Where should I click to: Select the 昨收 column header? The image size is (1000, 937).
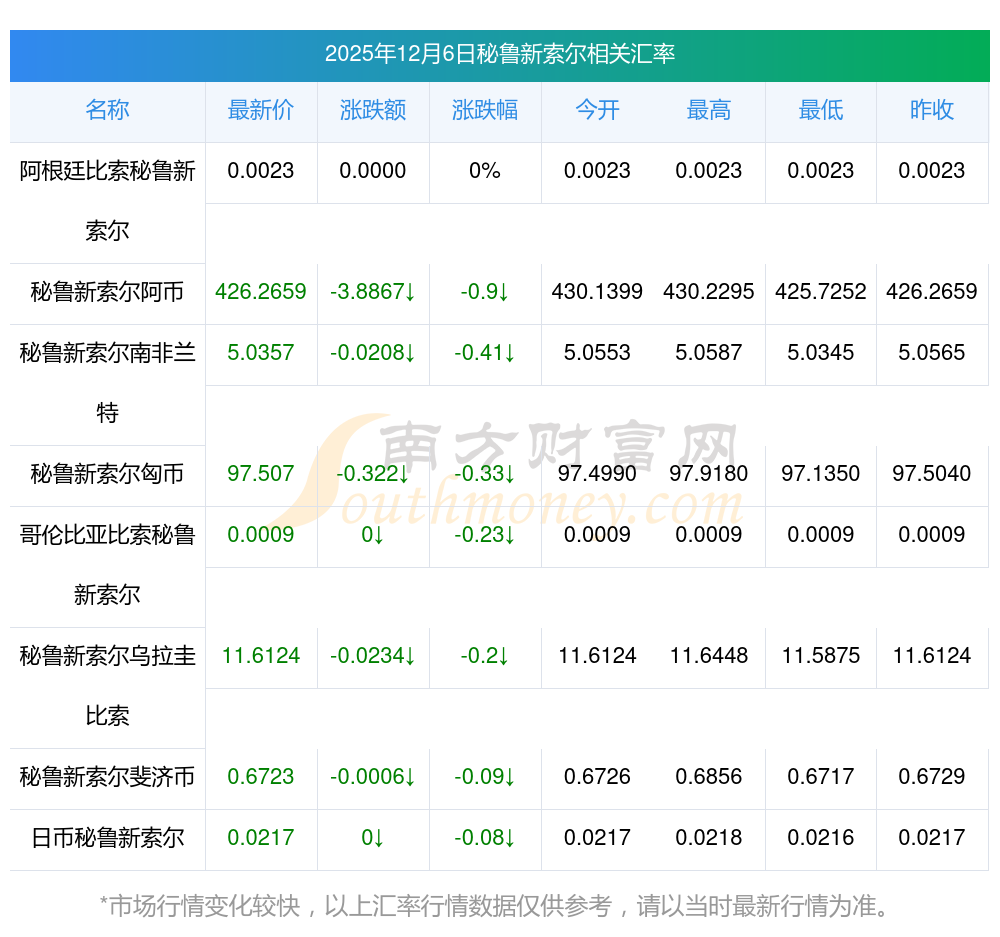click(x=932, y=111)
